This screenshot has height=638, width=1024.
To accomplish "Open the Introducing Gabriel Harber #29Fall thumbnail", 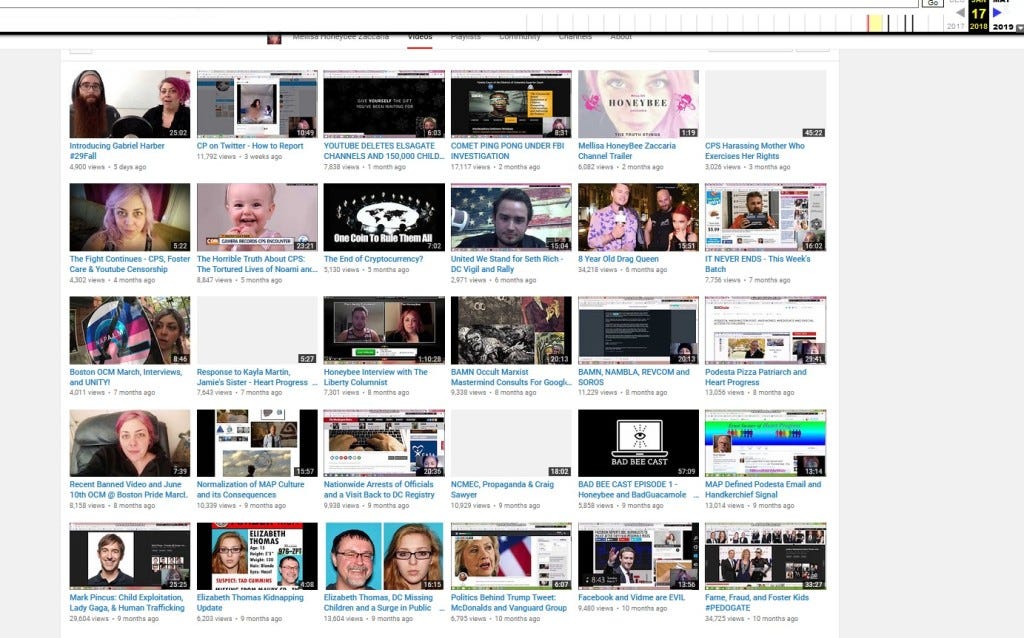I will click(130, 104).
